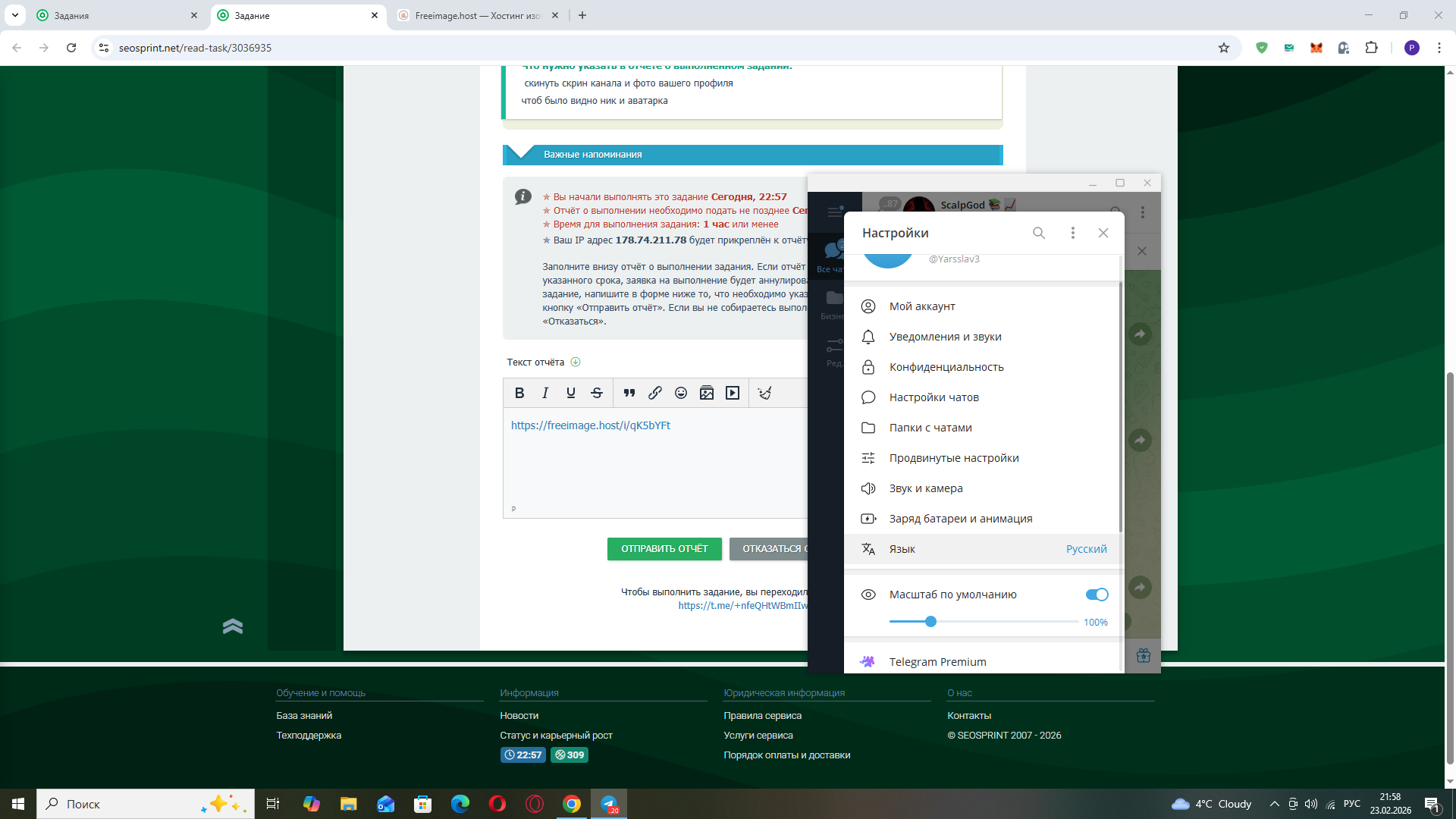This screenshot has width=1456, height=819.
Task: Insert a quote block in the report
Action: (629, 393)
